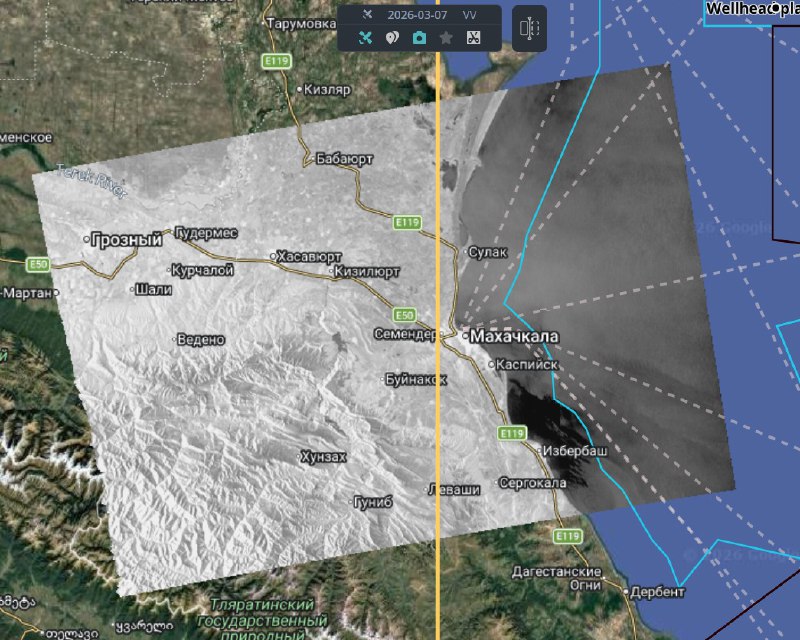Open the VV polarization selector

tap(469, 15)
